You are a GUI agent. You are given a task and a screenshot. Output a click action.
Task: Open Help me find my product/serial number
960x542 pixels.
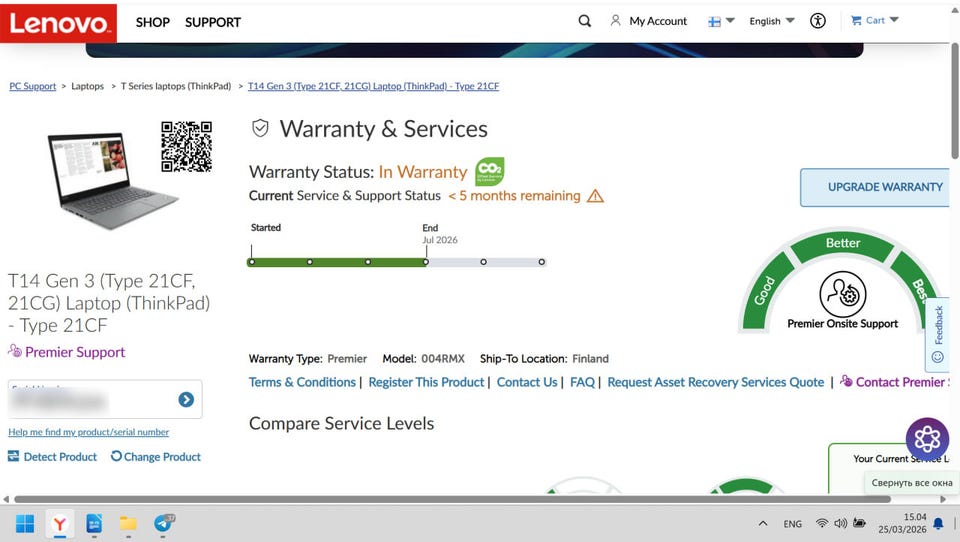pos(88,432)
